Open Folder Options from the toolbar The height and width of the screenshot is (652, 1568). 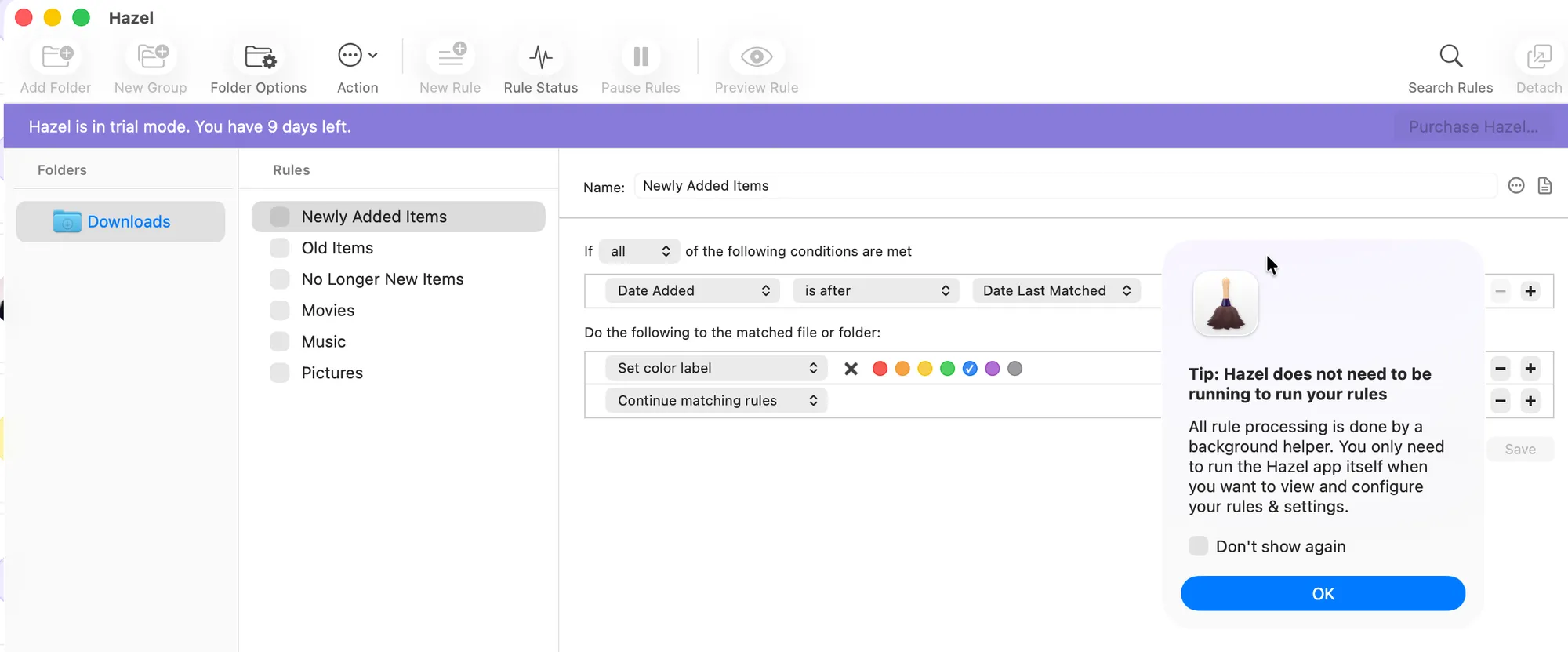click(260, 56)
